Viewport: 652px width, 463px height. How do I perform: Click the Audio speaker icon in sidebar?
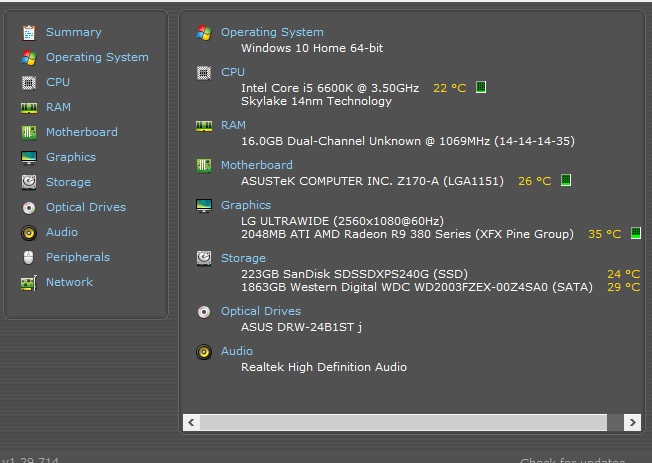(x=29, y=233)
